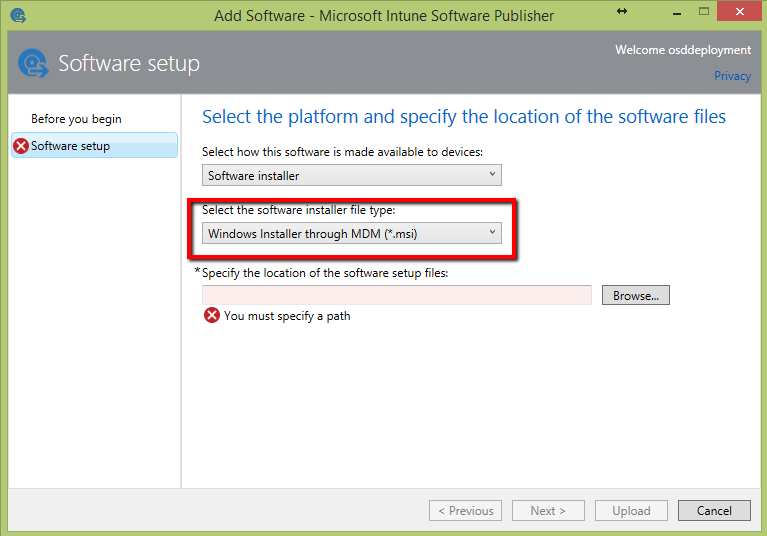Click the Upload button
The image size is (767, 536).
(631, 510)
